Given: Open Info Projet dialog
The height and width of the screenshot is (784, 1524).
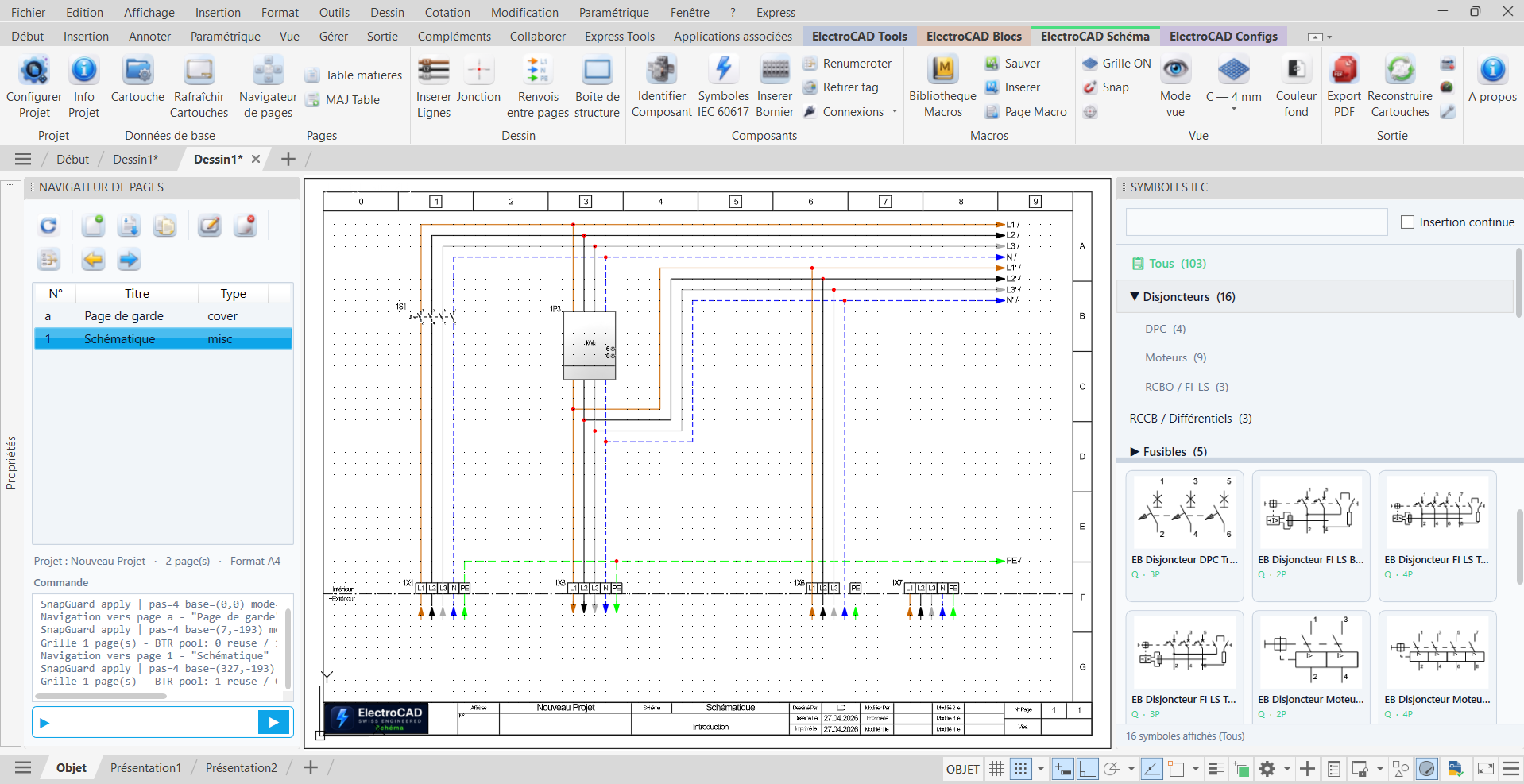Looking at the screenshot, I should coord(83,87).
